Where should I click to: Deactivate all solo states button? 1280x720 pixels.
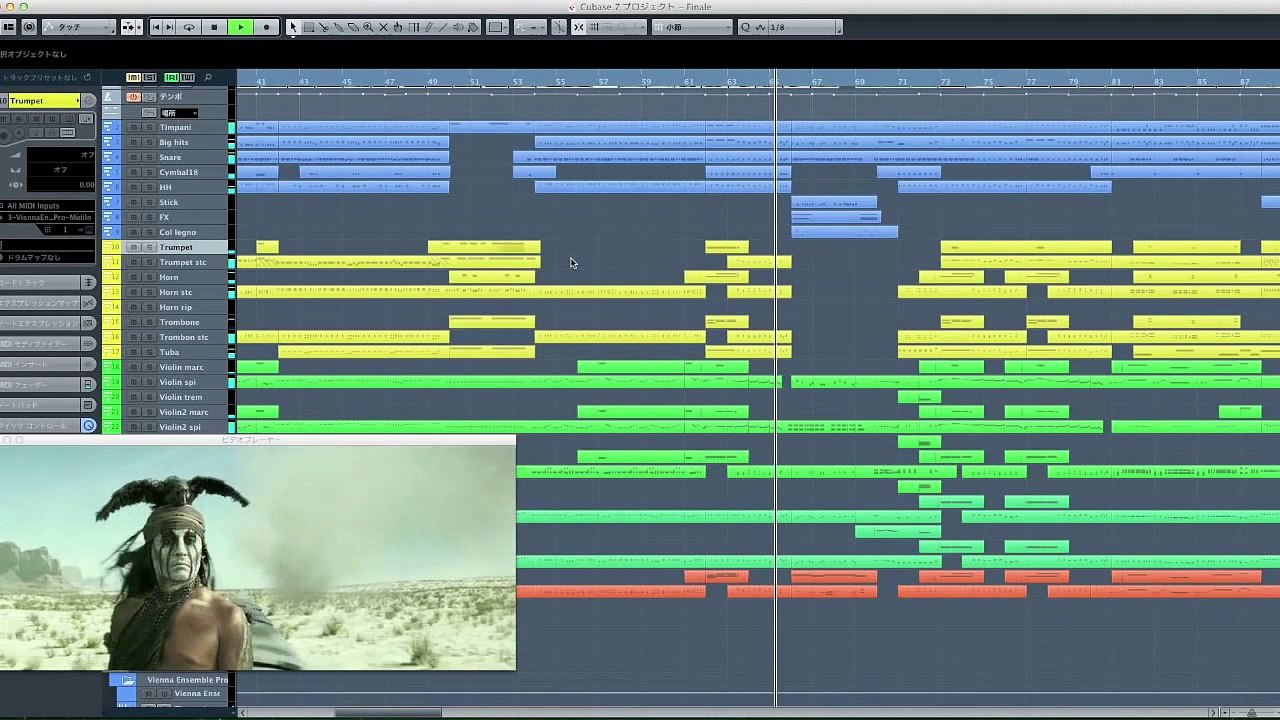(149, 77)
